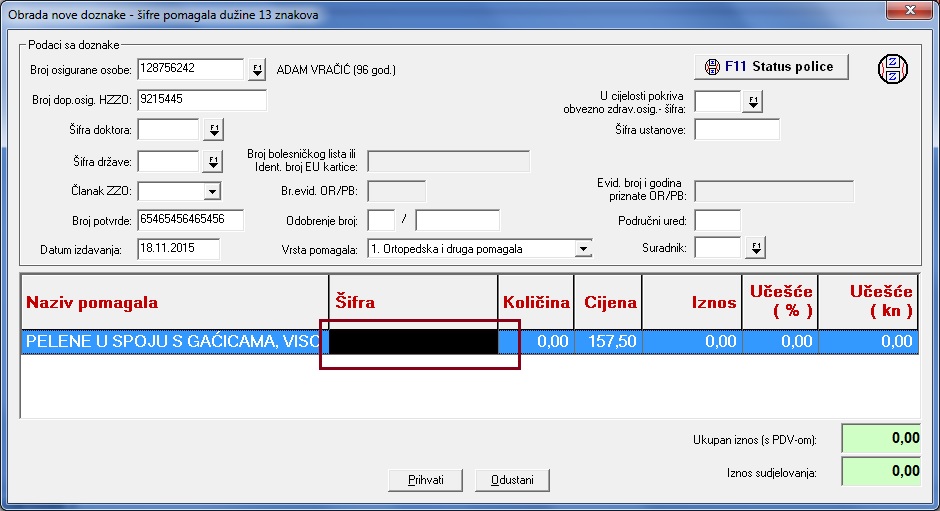
Task: Click into Šifra doktora input field
Action: [168, 130]
